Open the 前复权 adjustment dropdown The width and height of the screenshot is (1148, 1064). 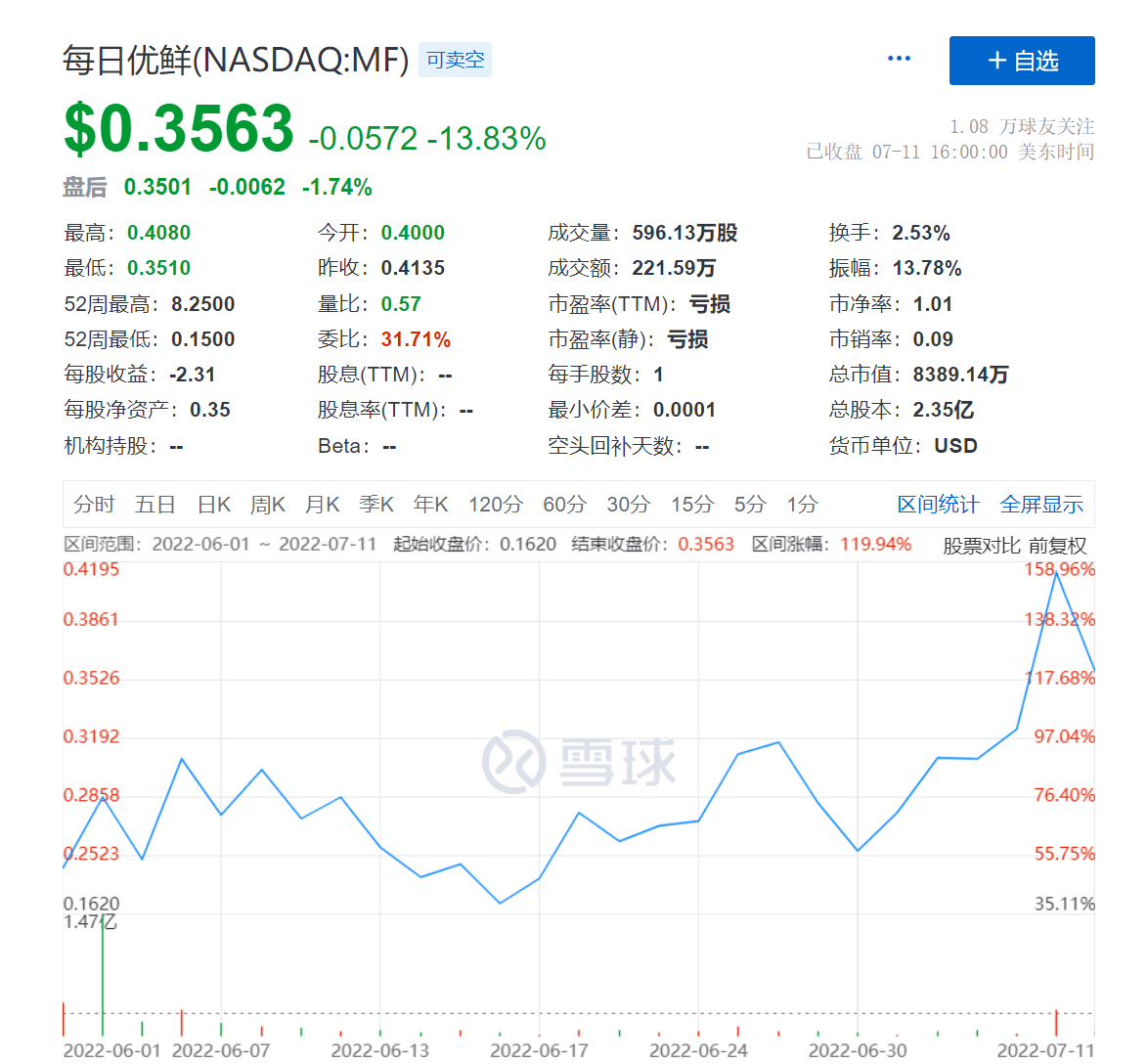point(1057,546)
